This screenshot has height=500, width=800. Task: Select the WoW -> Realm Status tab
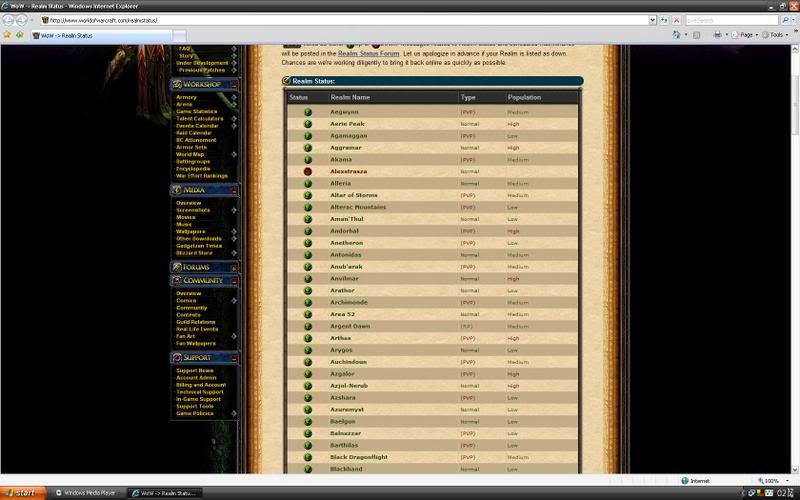point(102,36)
